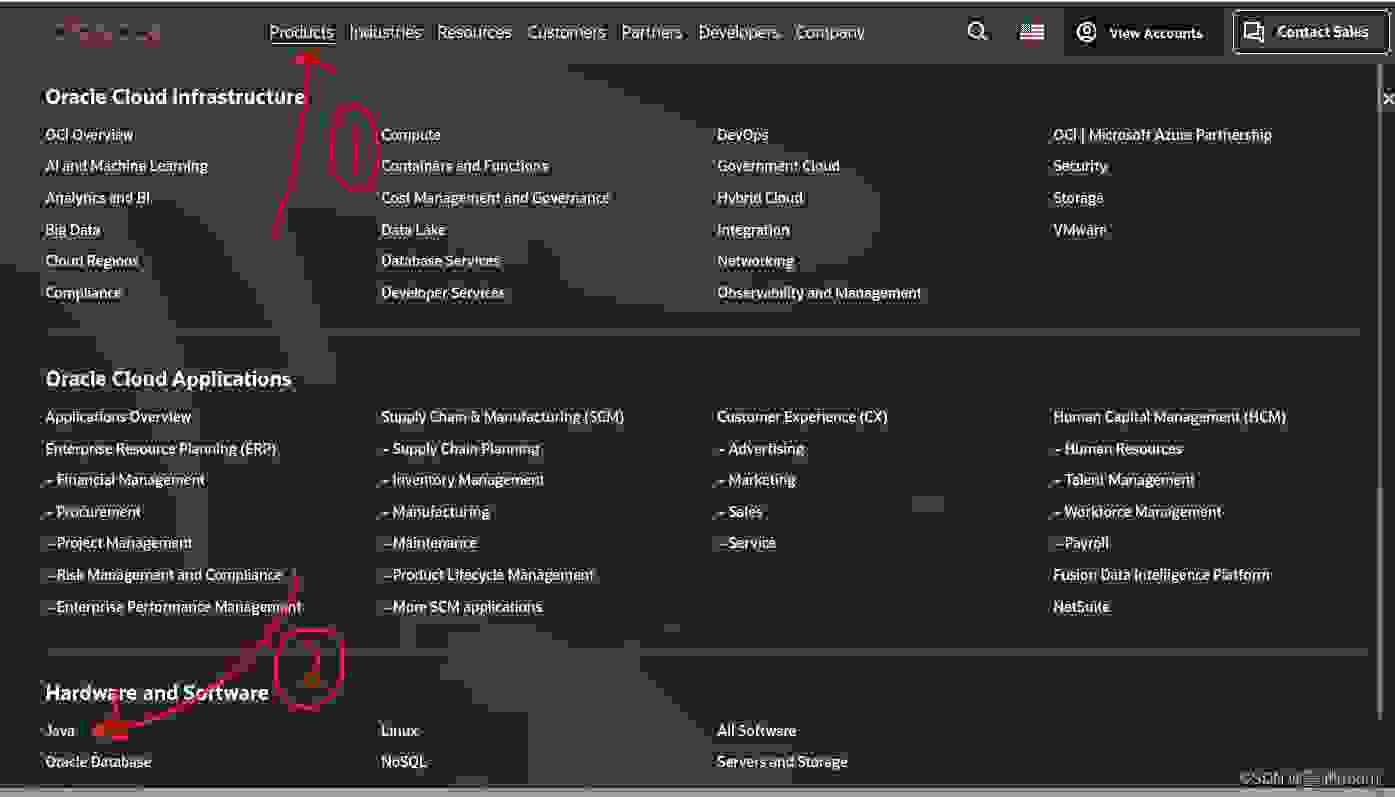
Task: Click the search magnifier icon
Action: click(977, 32)
